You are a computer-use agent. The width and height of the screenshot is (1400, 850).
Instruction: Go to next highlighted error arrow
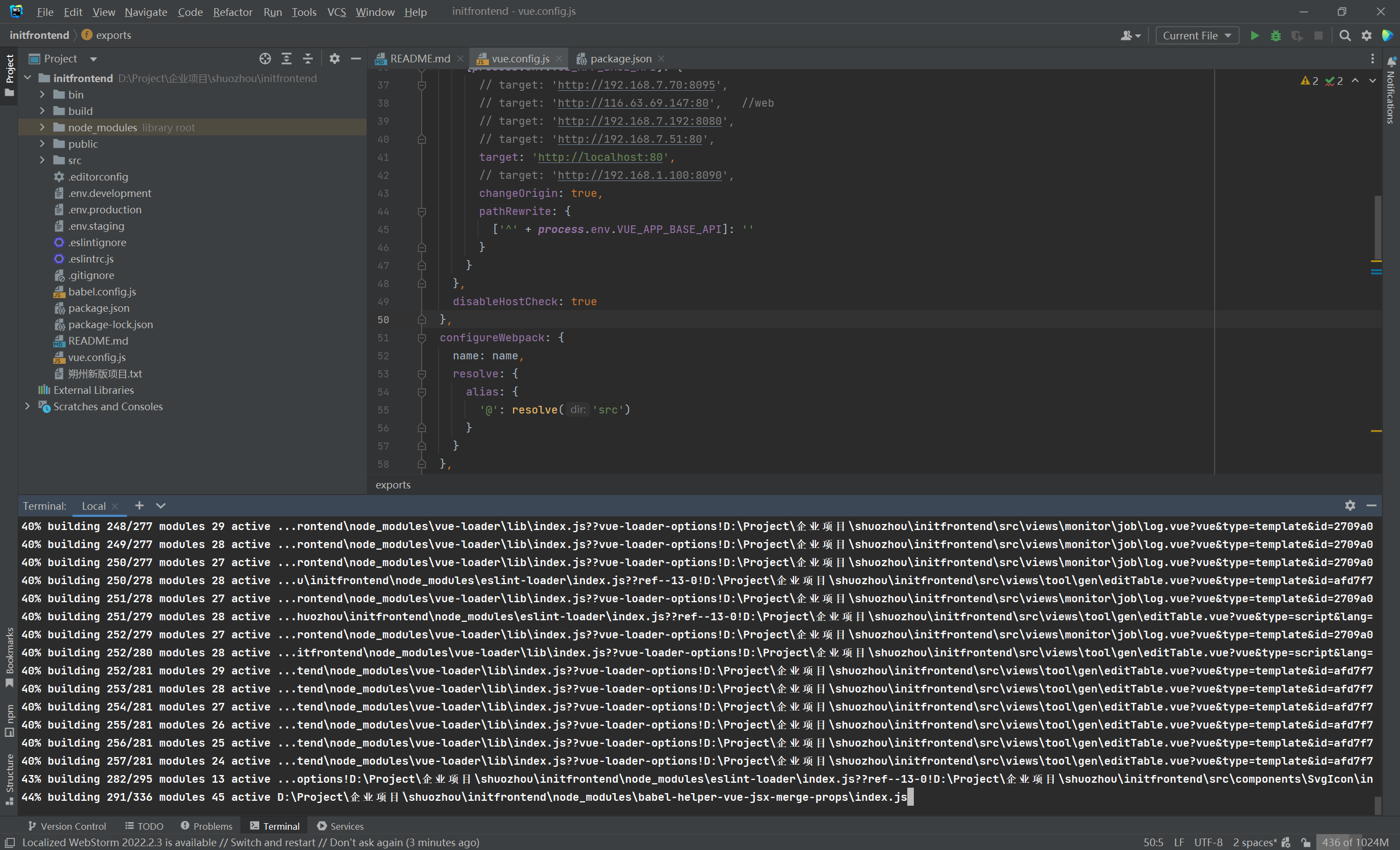click(x=1372, y=81)
